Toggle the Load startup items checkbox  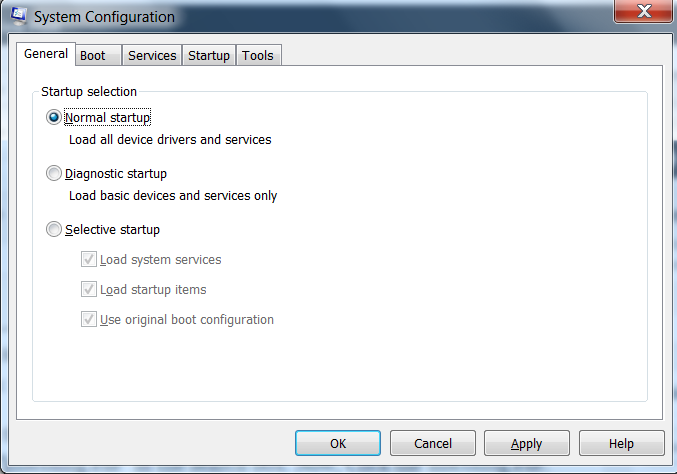click(89, 290)
